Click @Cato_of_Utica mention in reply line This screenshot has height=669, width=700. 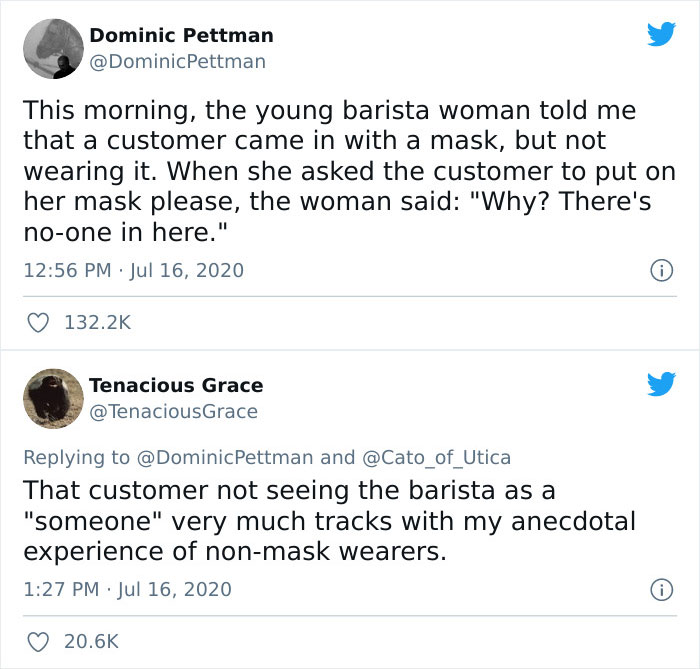tap(436, 457)
